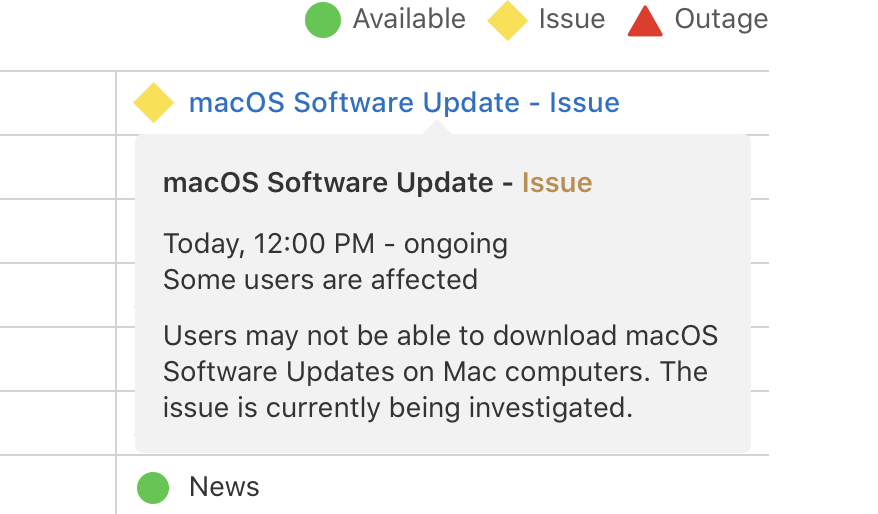Click the green status circle beside News
Viewport: 878px width, 514px height.
tap(153, 487)
